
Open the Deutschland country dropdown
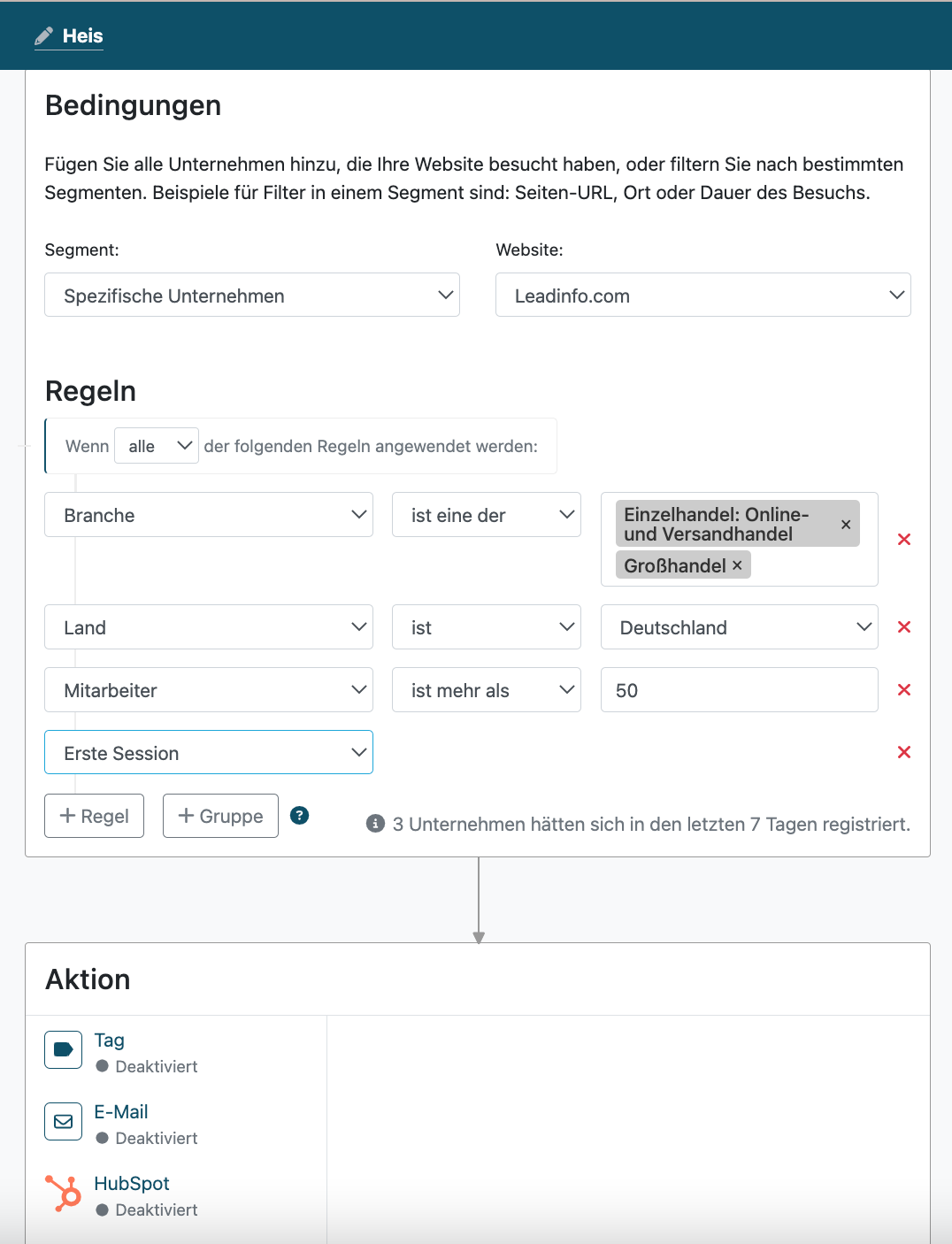coord(739,627)
